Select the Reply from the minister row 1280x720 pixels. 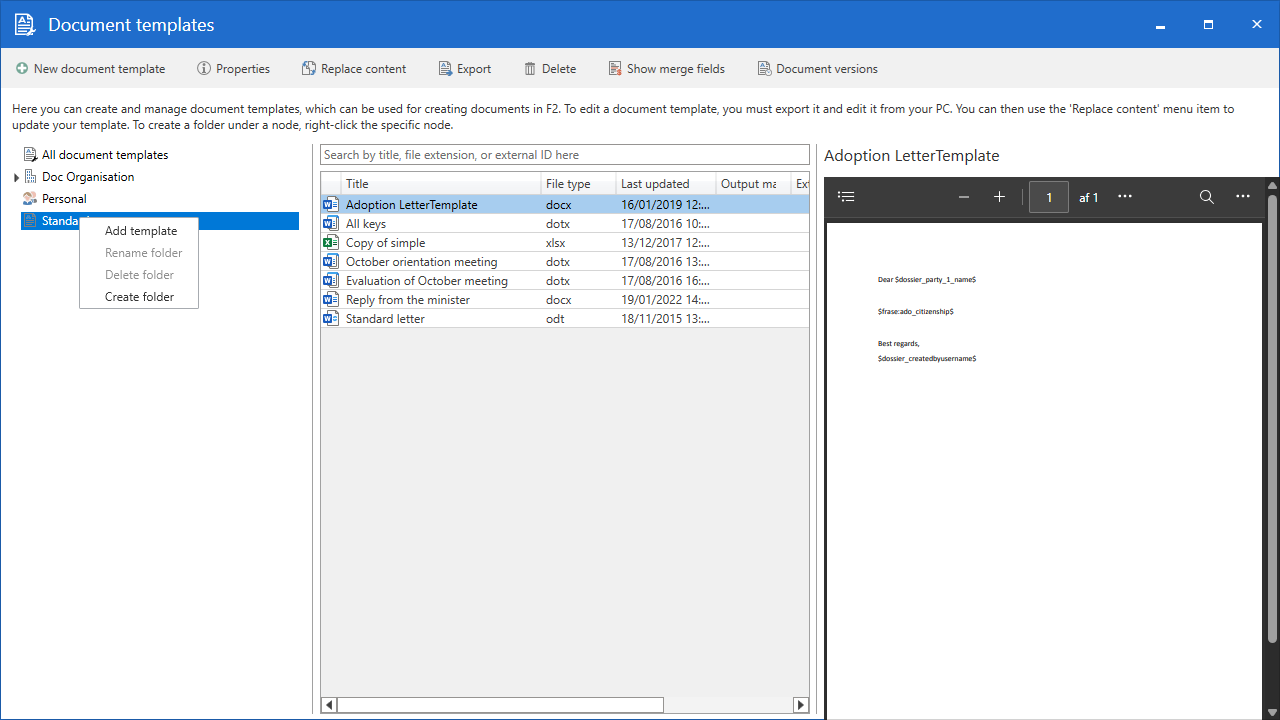[565, 300]
